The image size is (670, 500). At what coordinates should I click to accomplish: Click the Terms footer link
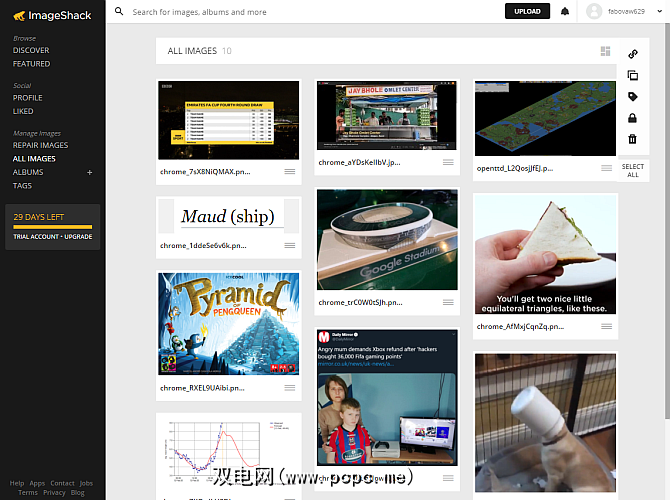tap(28, 493)
